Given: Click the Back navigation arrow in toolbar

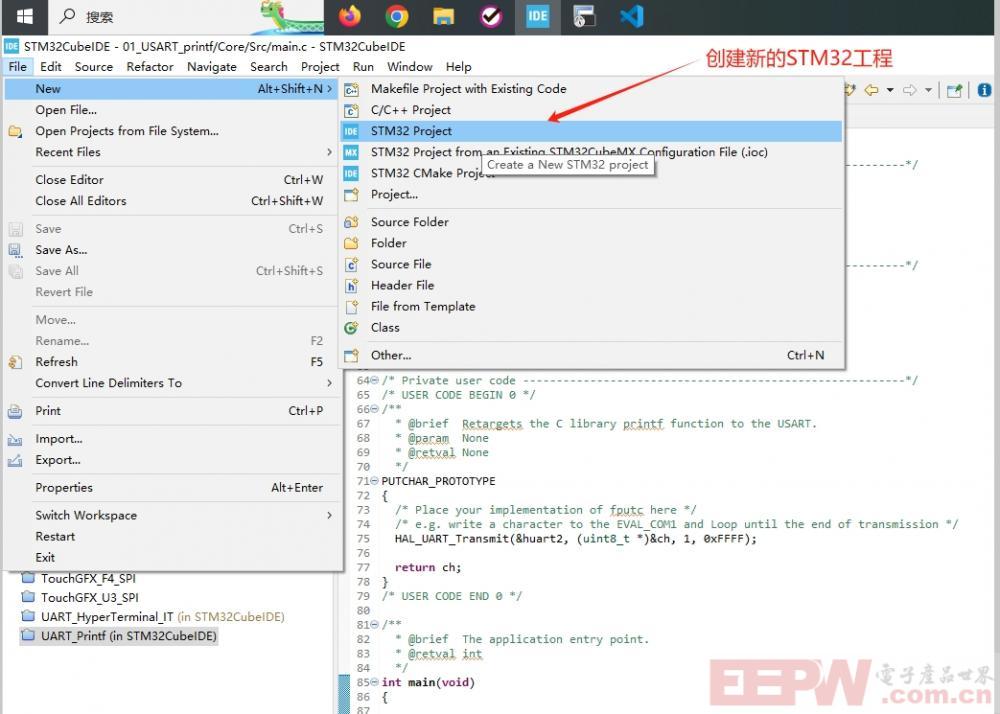Looking at the screenshot, I should [x=871, y=90].
